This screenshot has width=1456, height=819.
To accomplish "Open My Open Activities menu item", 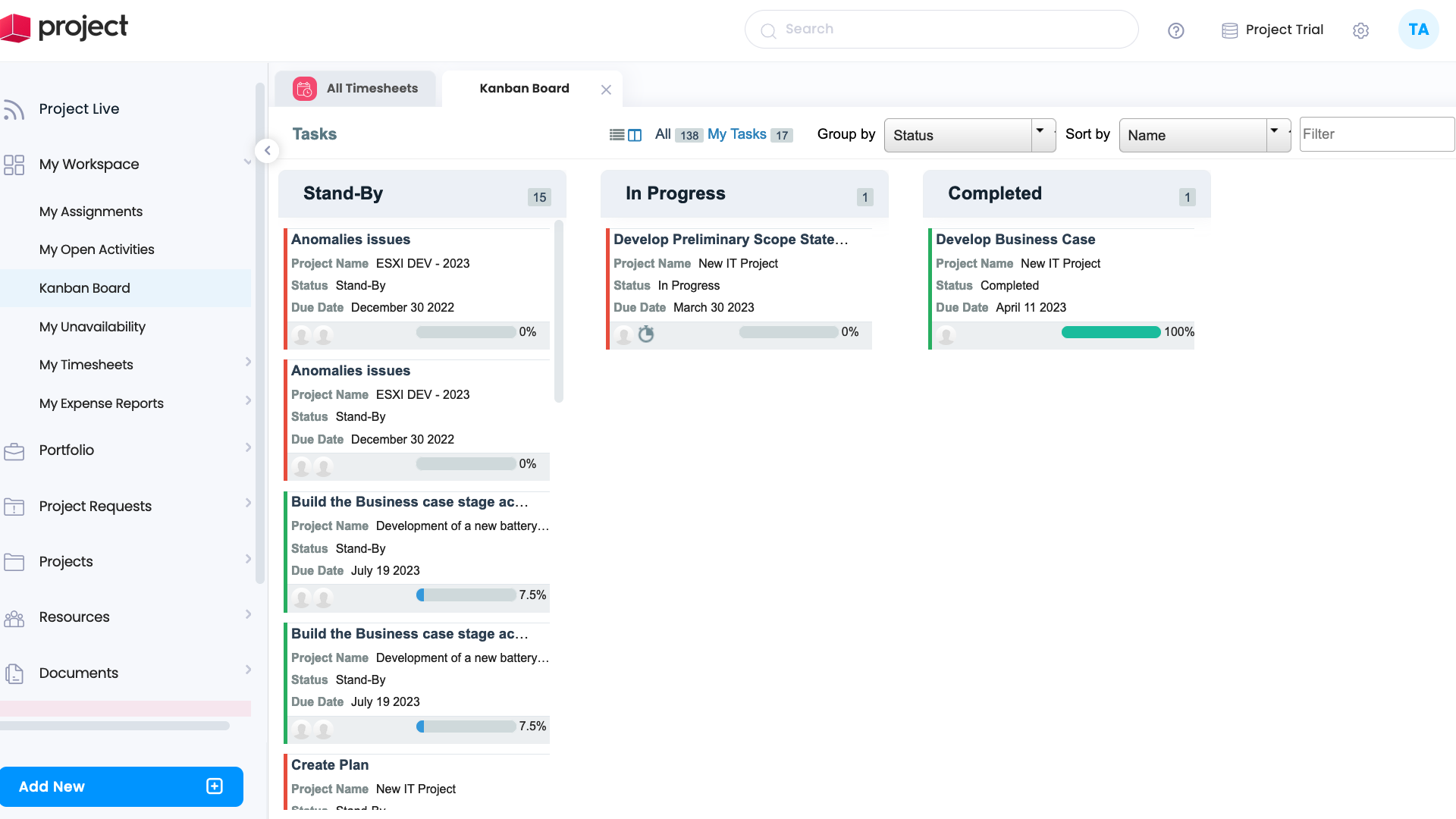I will [x=96, y=249].
